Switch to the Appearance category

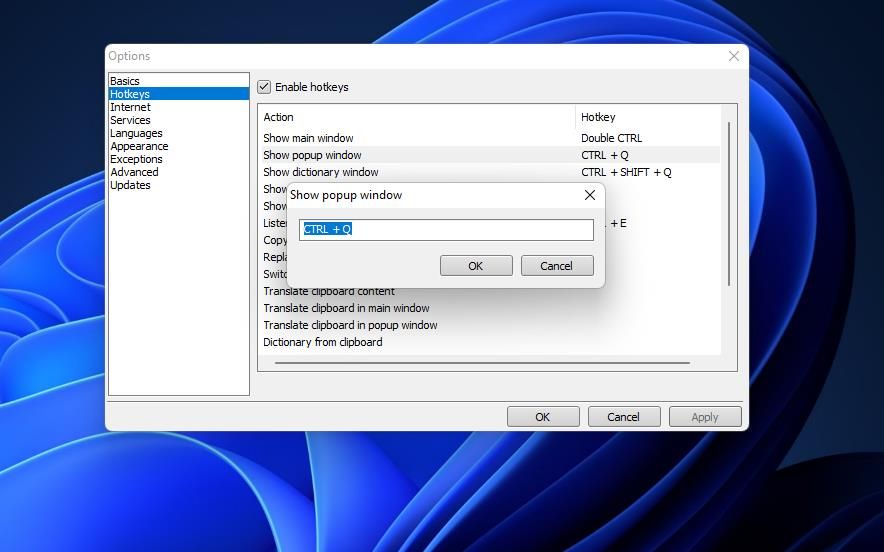(x=139, y=146)
